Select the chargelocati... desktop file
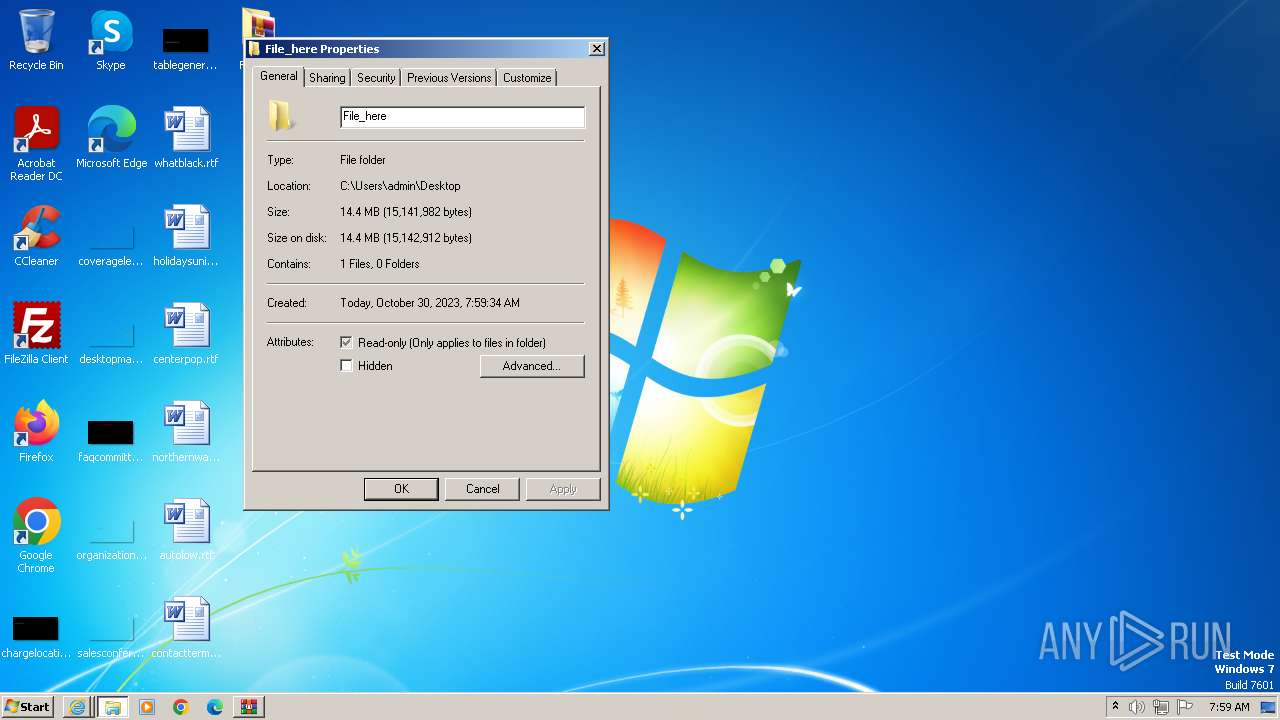The height and width of the screenshot is (720, 1280). (36, 638)
